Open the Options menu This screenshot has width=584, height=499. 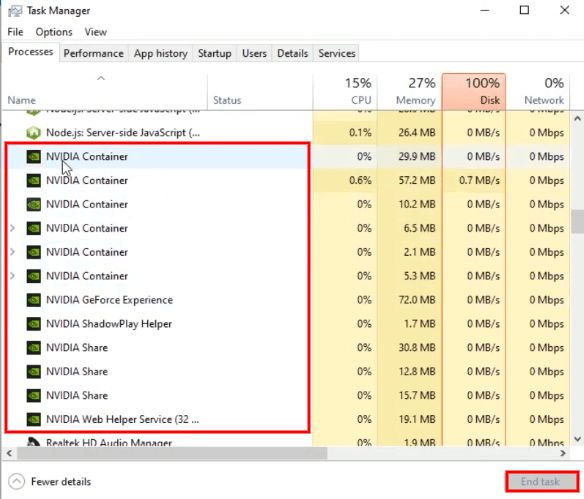click(54, 32)
